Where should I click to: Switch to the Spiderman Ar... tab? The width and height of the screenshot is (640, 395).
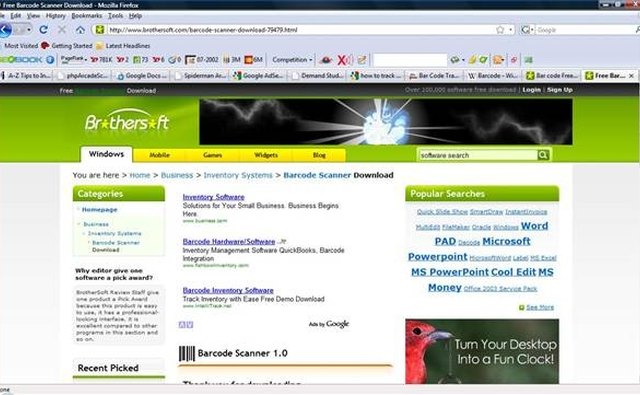pyautogui.click(x=201, y=75)
